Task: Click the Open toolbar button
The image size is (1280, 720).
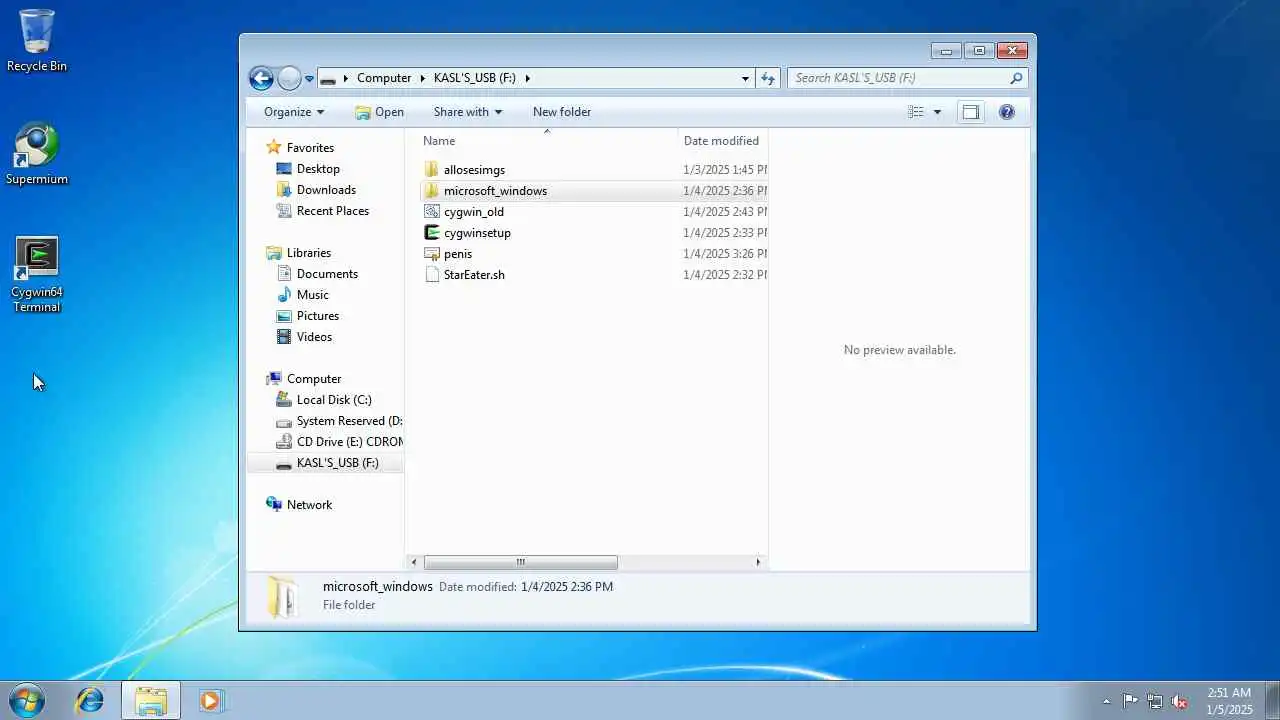Action: [x=379, y=112]
